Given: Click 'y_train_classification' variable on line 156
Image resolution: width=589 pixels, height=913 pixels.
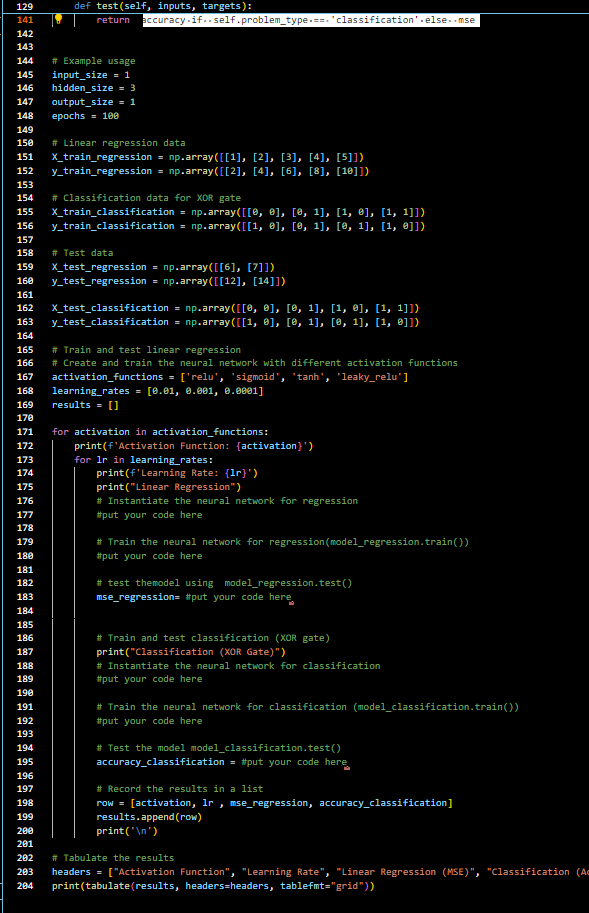Looking at the screenshot, I should pos(113,226).
